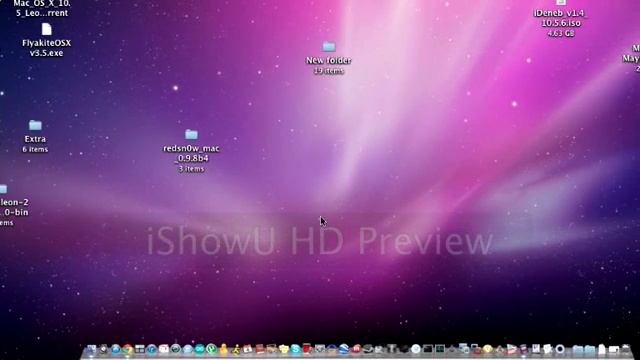The height and width of the screenshot is (360, 640).
Task: Launch uTorrent from the Dock
Action: pos(211,349)
